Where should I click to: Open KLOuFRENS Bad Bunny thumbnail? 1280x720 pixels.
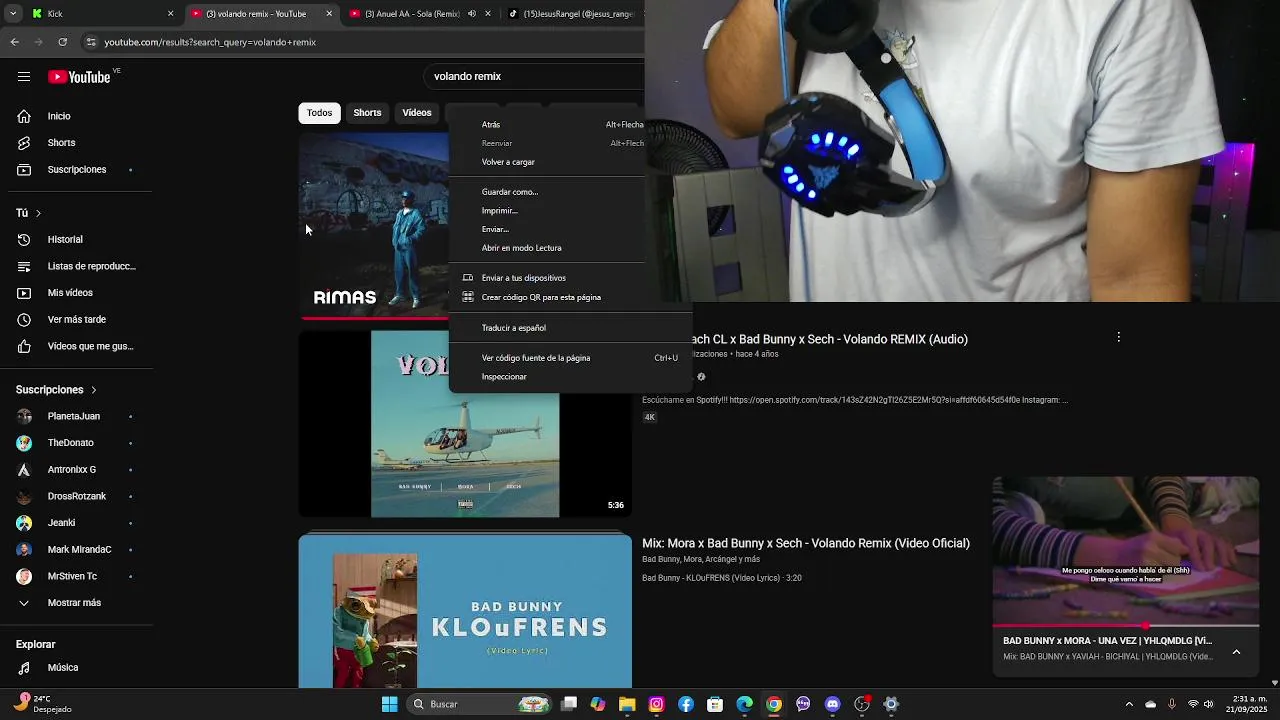click(465, 611)
